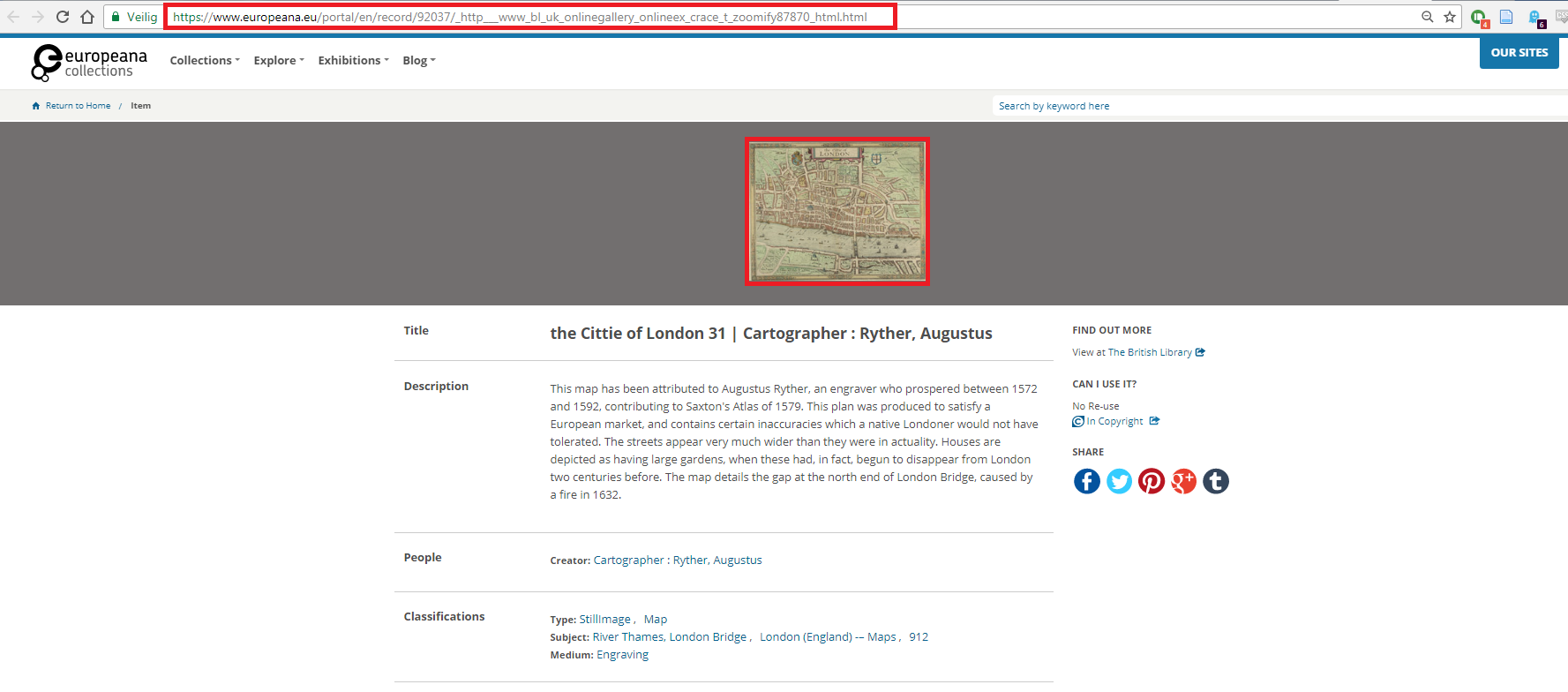Share the item on Pinterest
Viewport: 1568px width, 692px height.
[x=1152, y=481]
